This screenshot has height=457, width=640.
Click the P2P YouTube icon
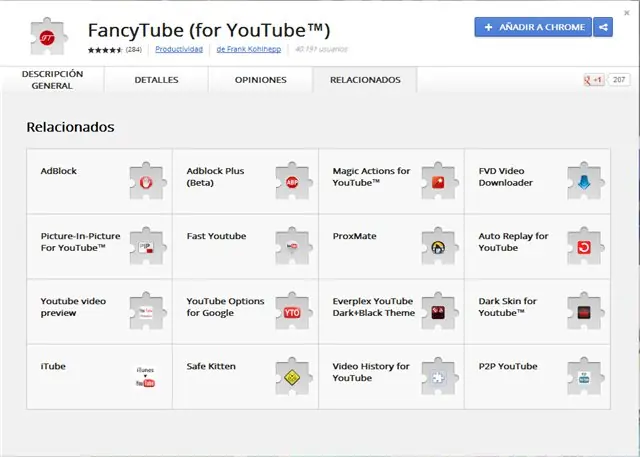(x=586, y=376)
